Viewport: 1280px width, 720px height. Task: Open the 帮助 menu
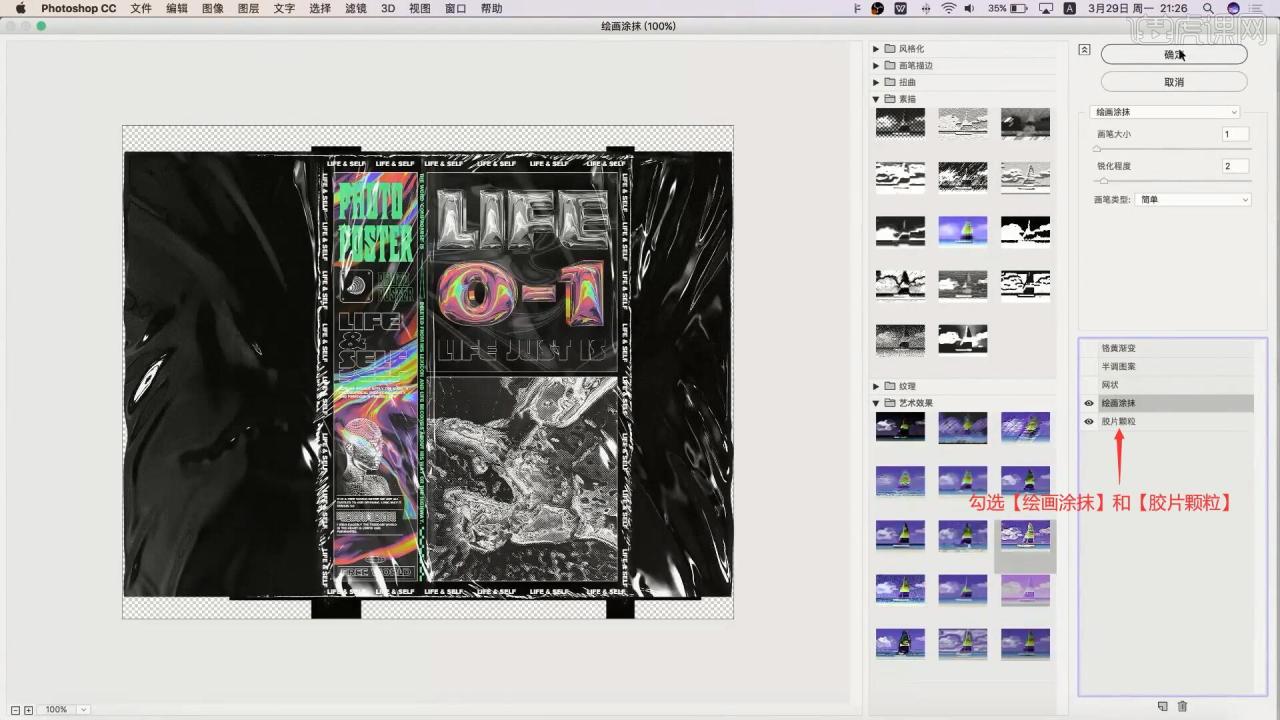click(x=491, y=8)
